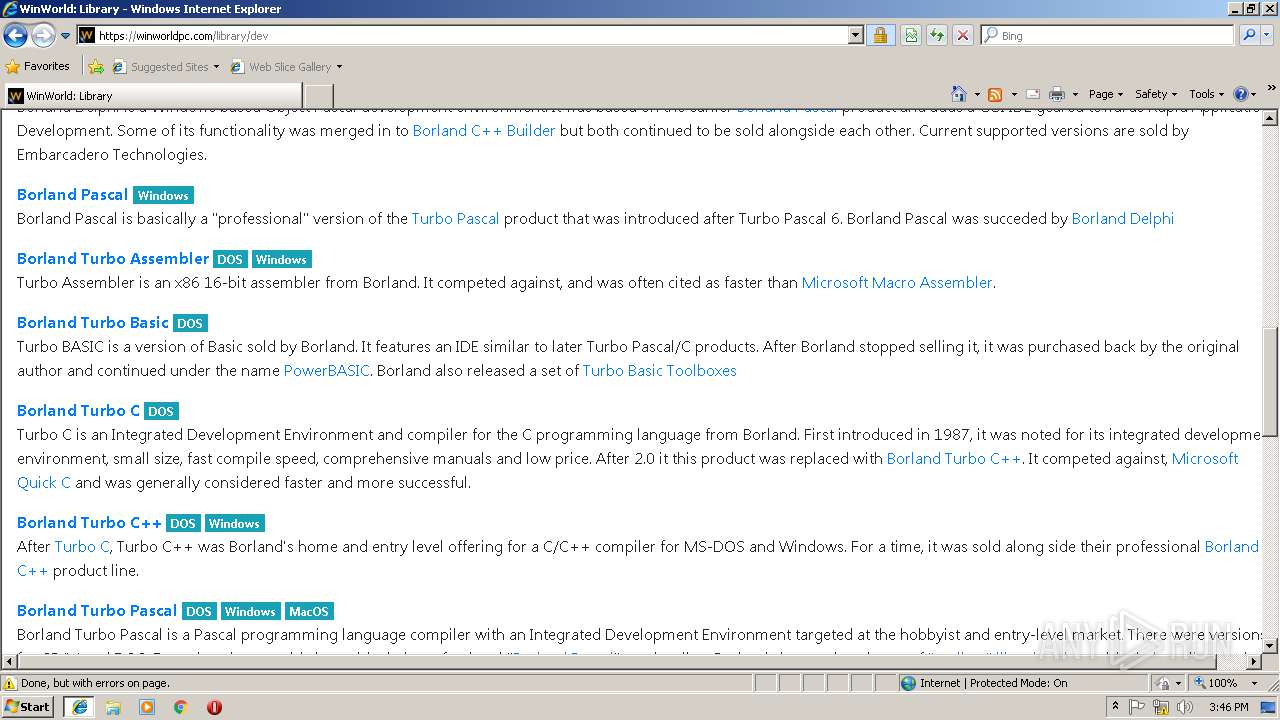Click the Read Mail icon
The image size is (1280, 720).
pos(1033,94)
